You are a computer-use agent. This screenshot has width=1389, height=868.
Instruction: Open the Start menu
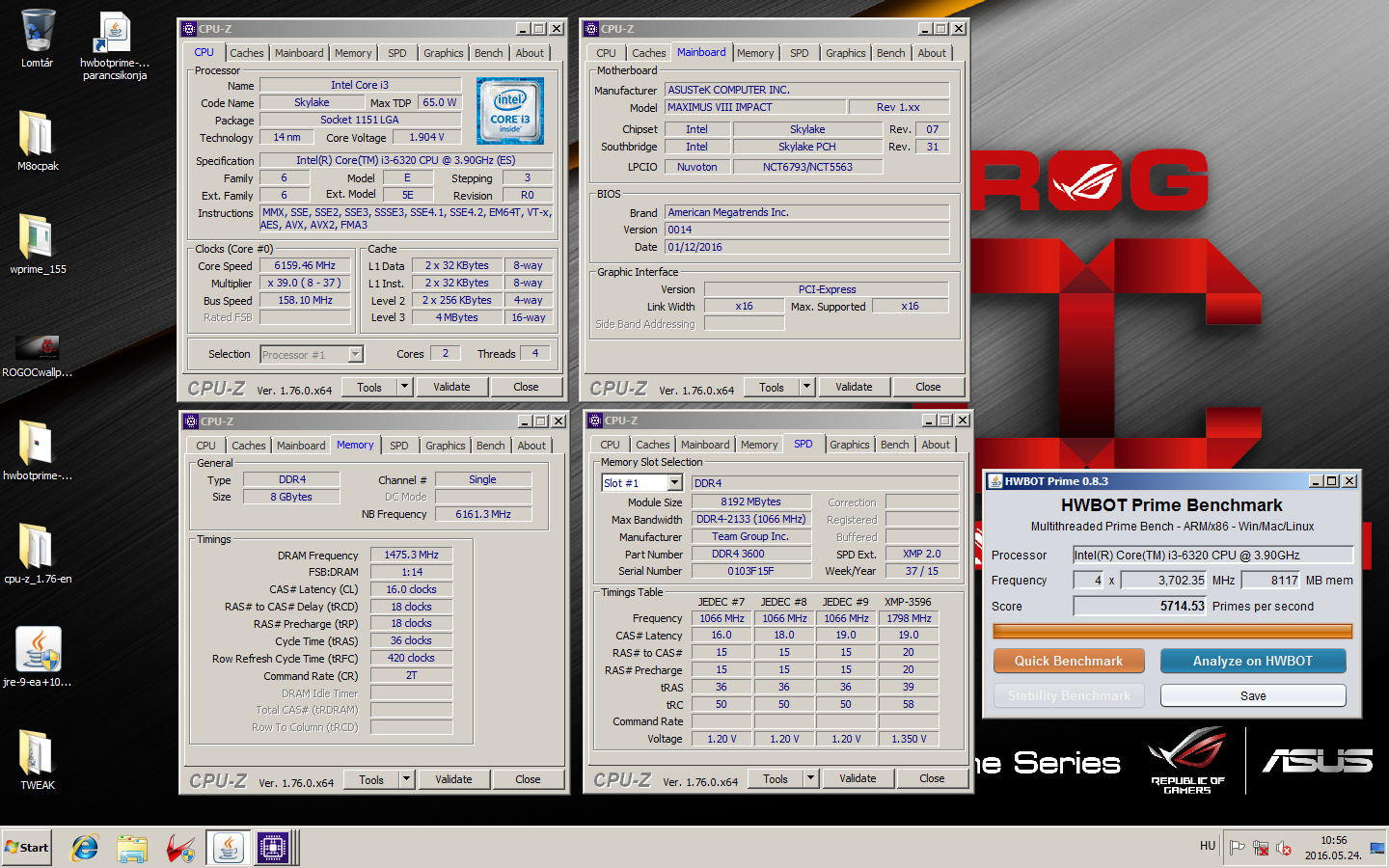27,848
